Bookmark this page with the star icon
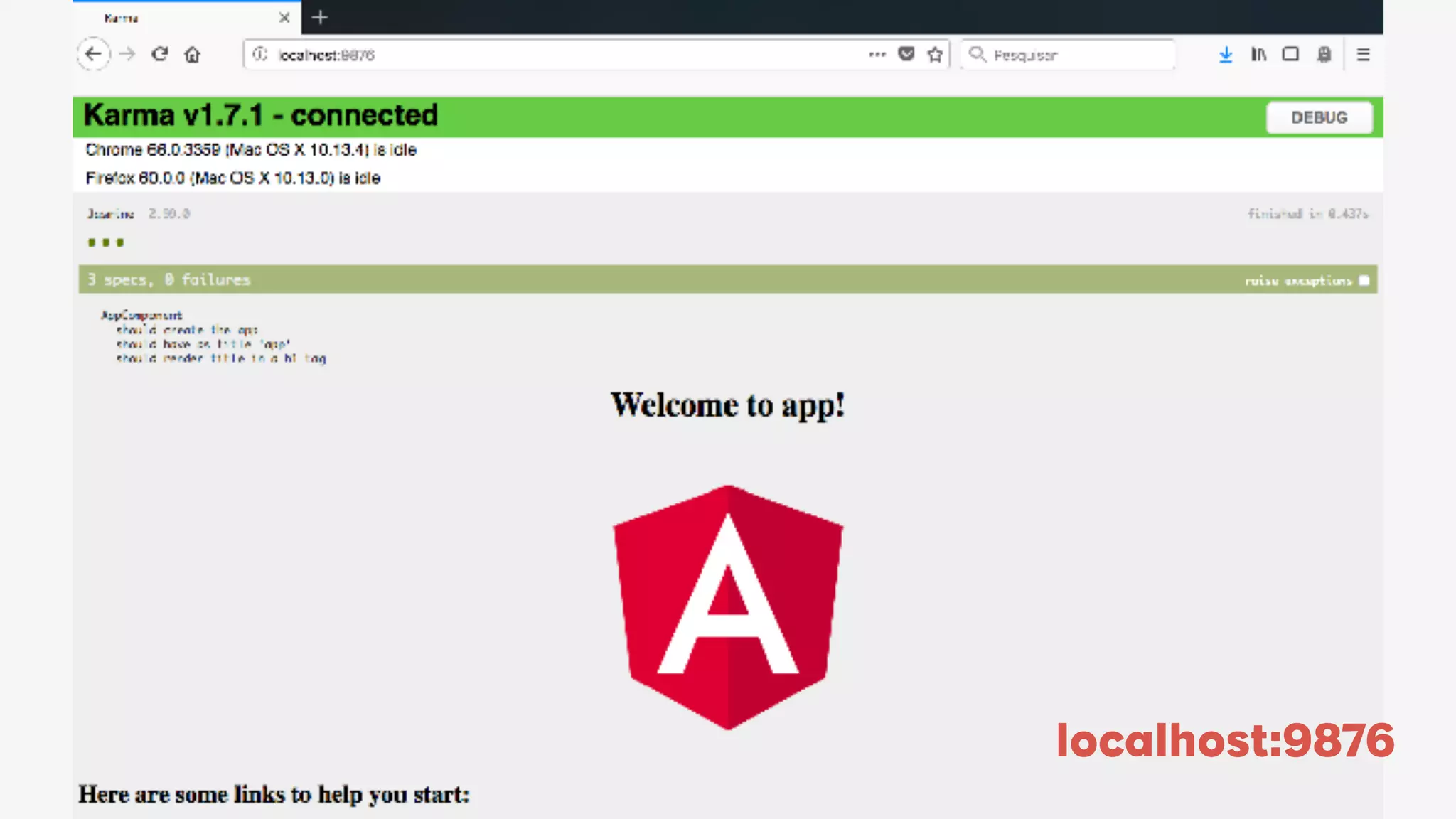 click(935, 54)
